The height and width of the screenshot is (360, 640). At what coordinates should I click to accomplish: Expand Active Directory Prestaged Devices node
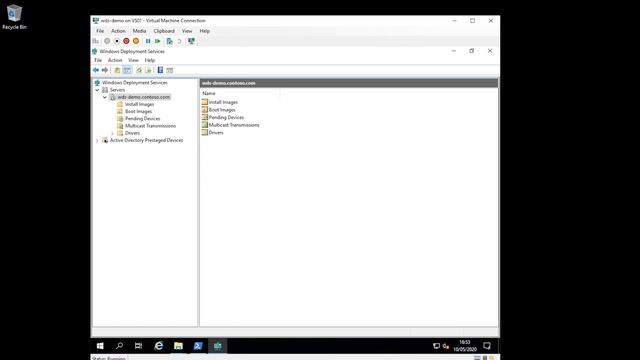[x=98, y=140]
